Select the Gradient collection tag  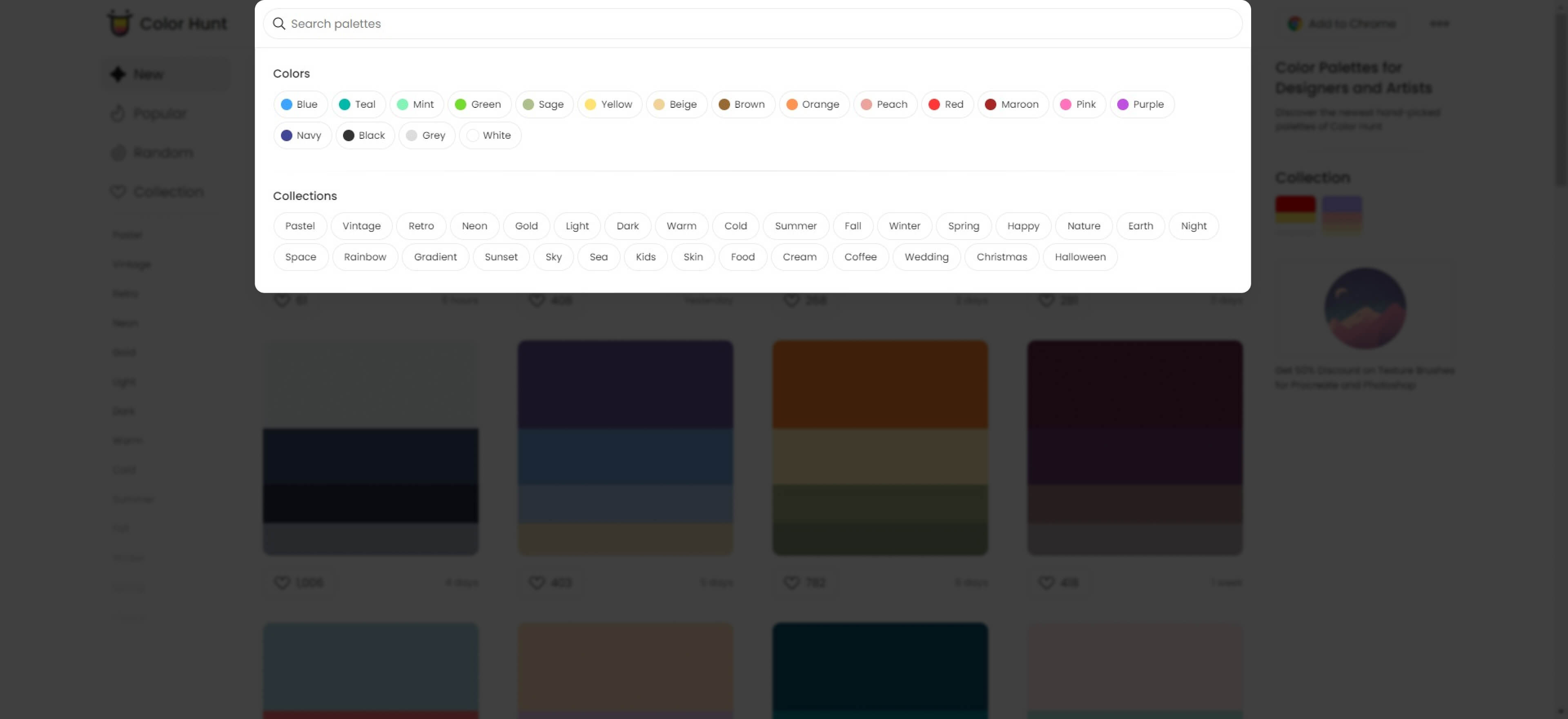(x=434, y=257)
